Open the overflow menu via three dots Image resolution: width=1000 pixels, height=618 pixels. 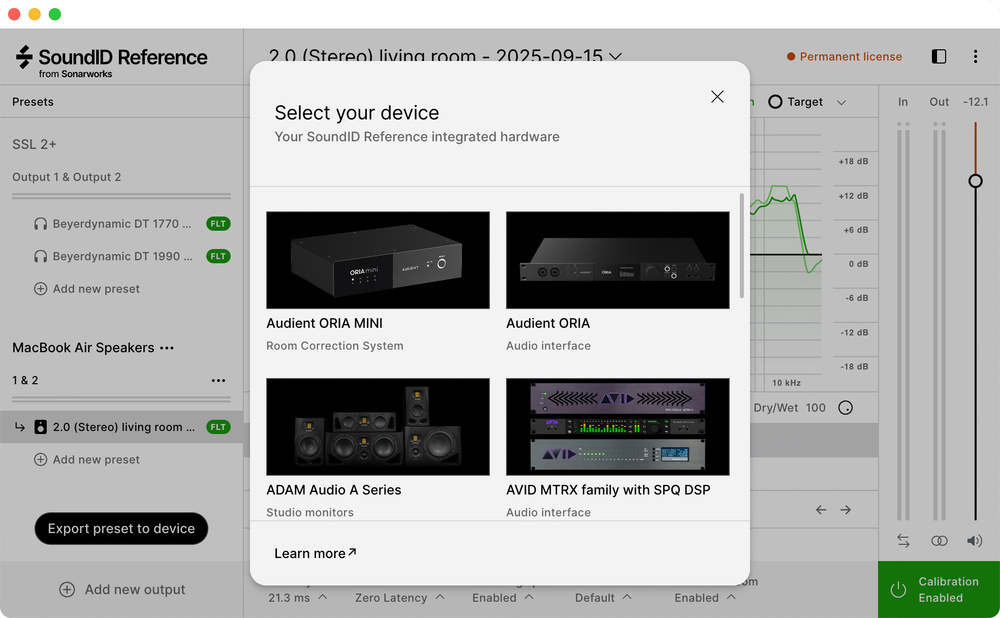point(976,57)
